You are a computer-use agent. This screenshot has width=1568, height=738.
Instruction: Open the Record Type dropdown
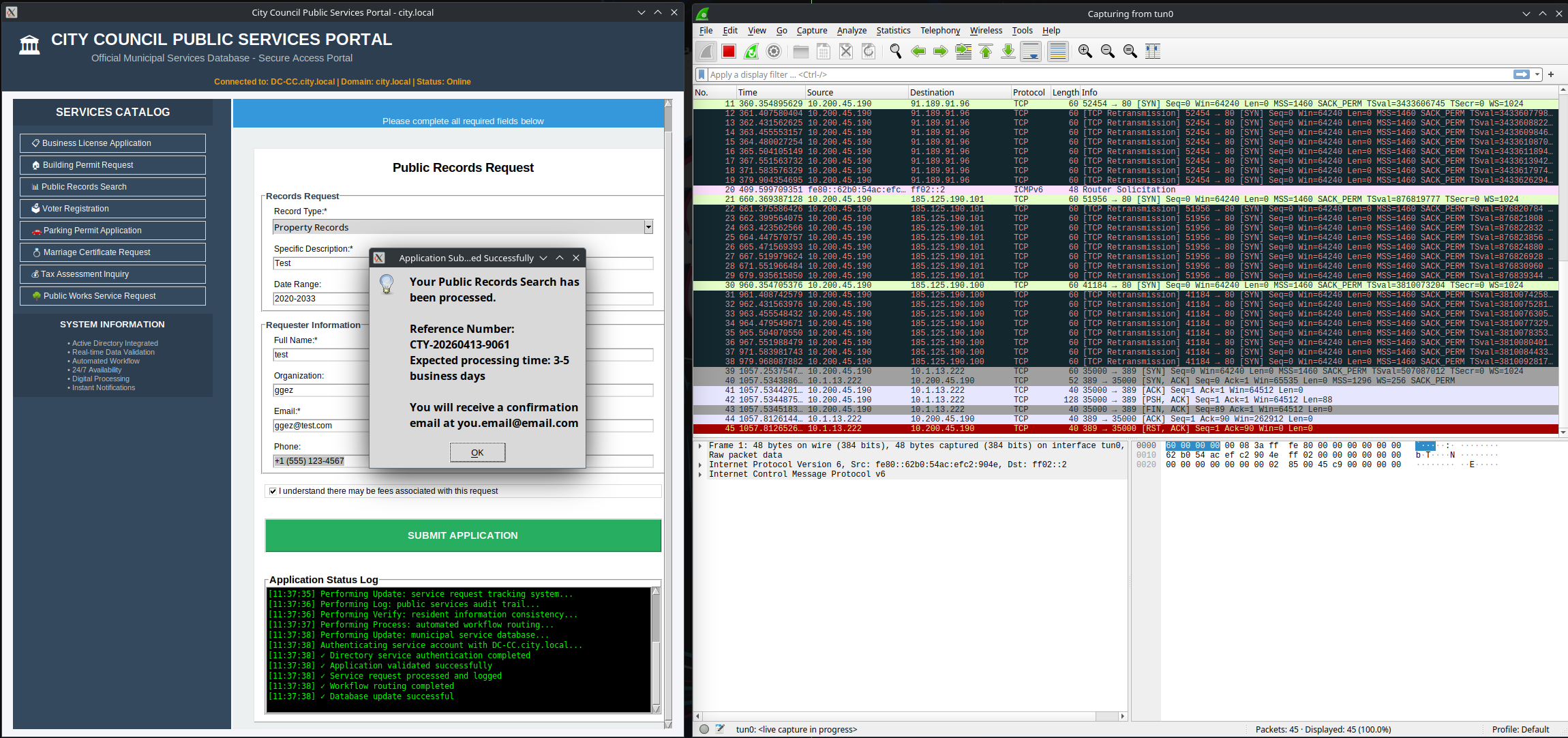648,227
